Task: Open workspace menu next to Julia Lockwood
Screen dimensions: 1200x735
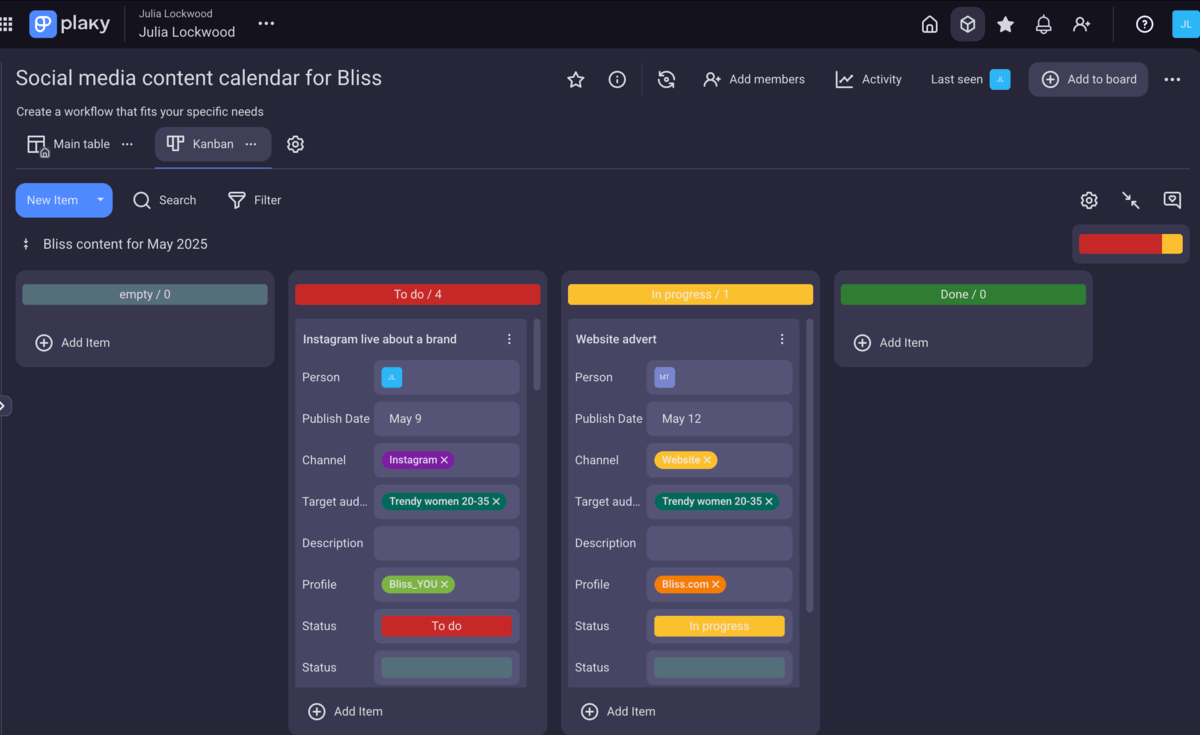Action: (x=266, y=24)
